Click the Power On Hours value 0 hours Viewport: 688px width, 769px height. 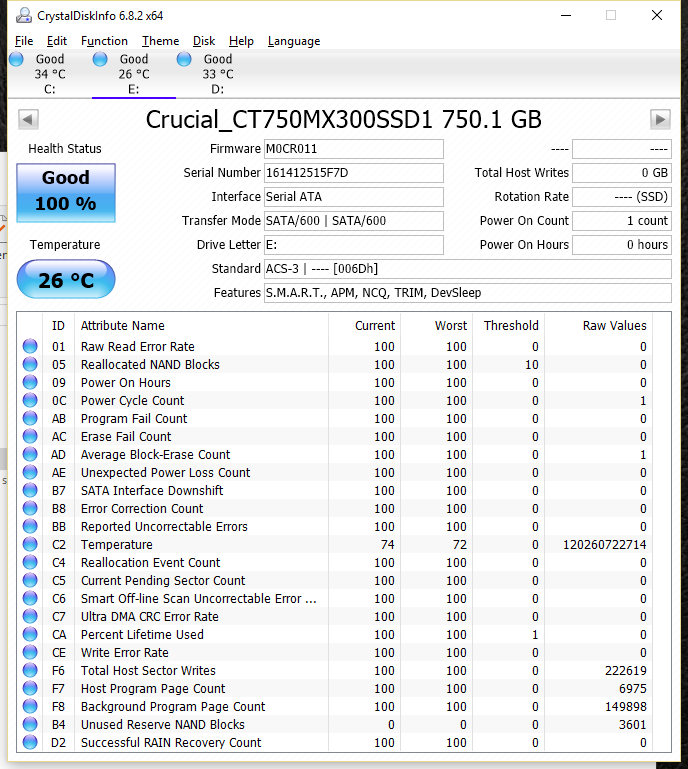click(x=622, y=245)
